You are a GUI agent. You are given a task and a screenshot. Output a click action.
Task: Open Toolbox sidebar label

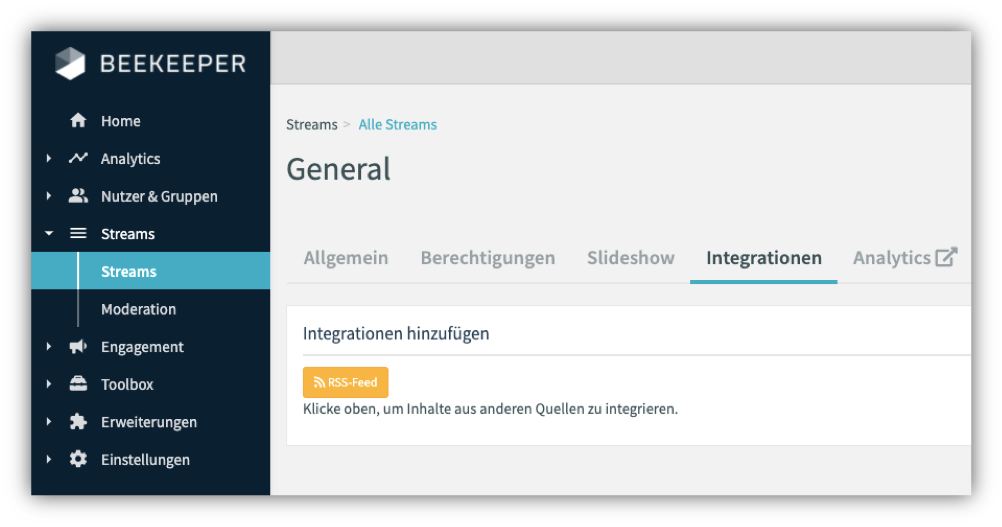tap(127, 385)
